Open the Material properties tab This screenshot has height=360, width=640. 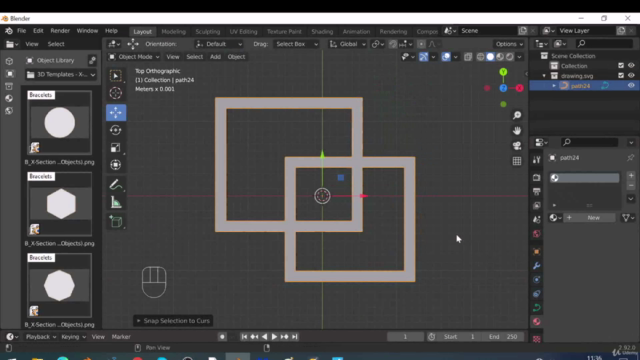pos(537,322)
